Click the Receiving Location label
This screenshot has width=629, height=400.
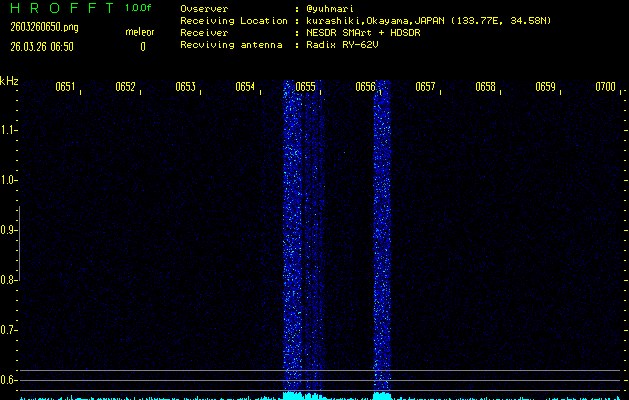pos(234,21)
